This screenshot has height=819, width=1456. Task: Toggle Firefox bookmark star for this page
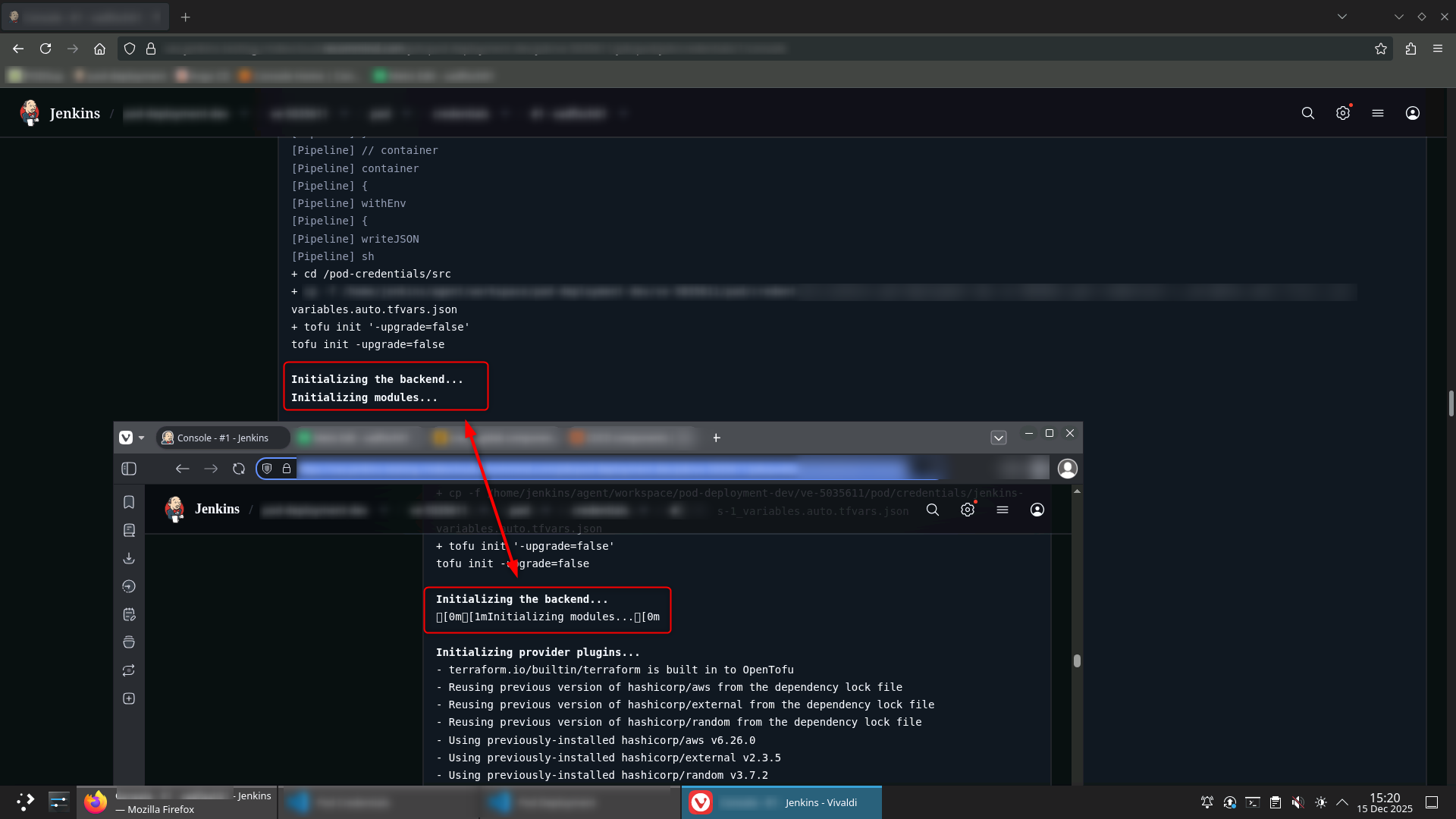(1380, 49)
